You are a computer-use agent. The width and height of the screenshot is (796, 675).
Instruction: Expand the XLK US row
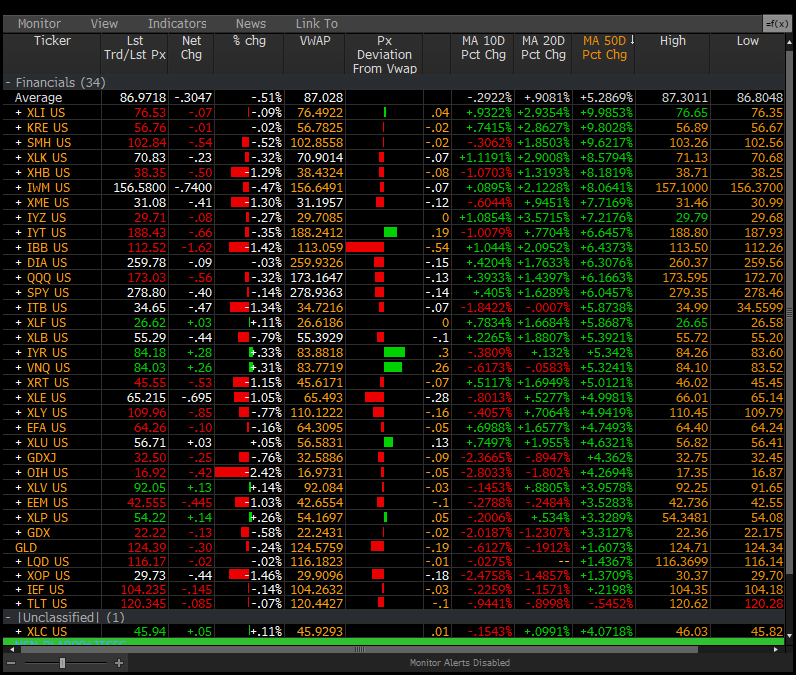tap(18, 158)
